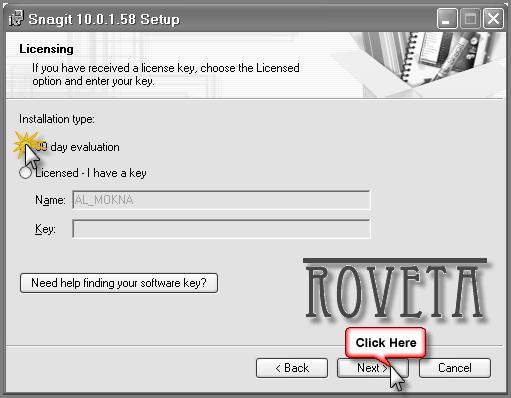Cancel the Snagit setup
511x398 pixels.
point(455,368)
